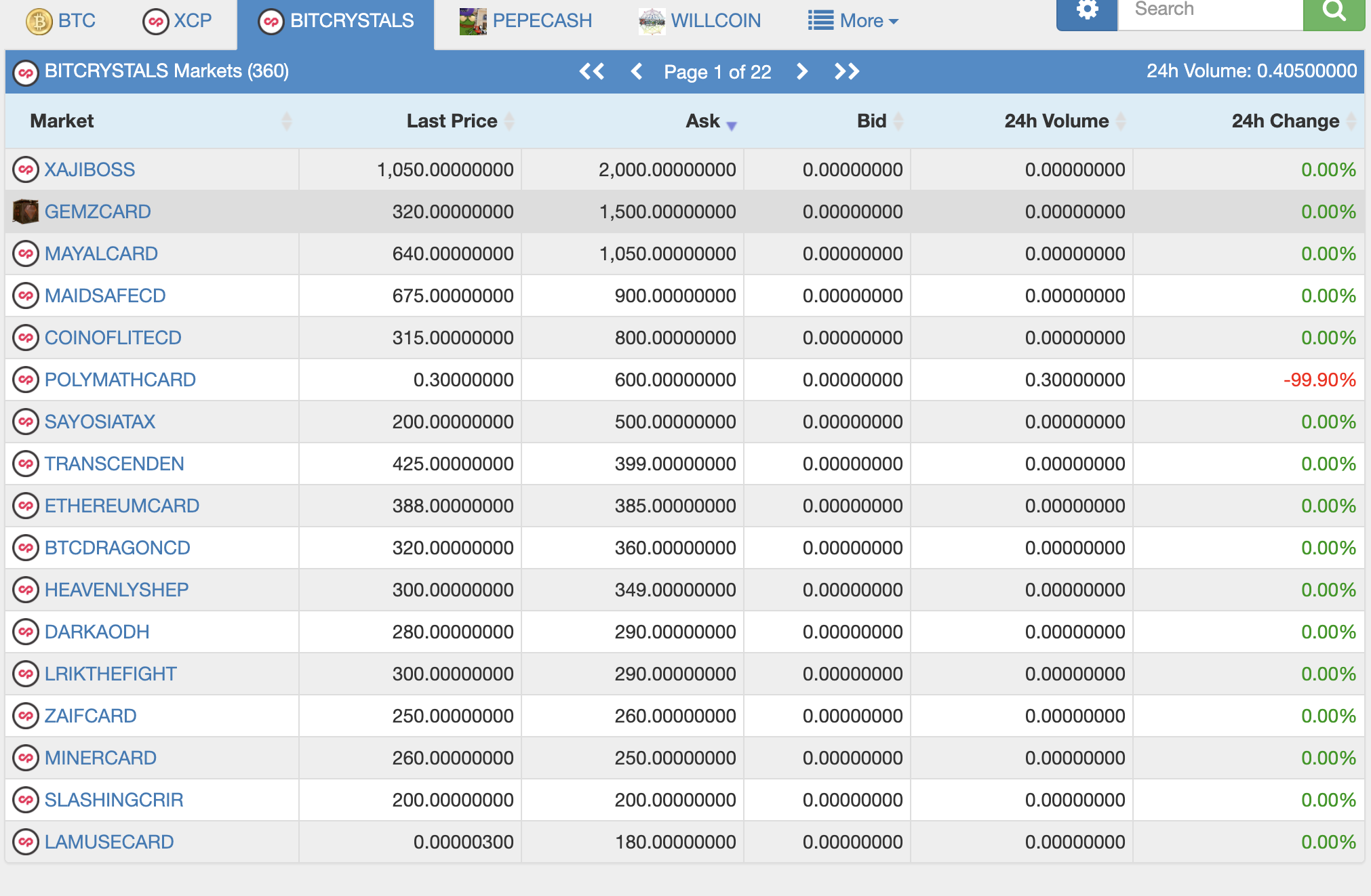Click the More list icon
The width and height of the screenshot is (1371, 896).
coord(820,21)
